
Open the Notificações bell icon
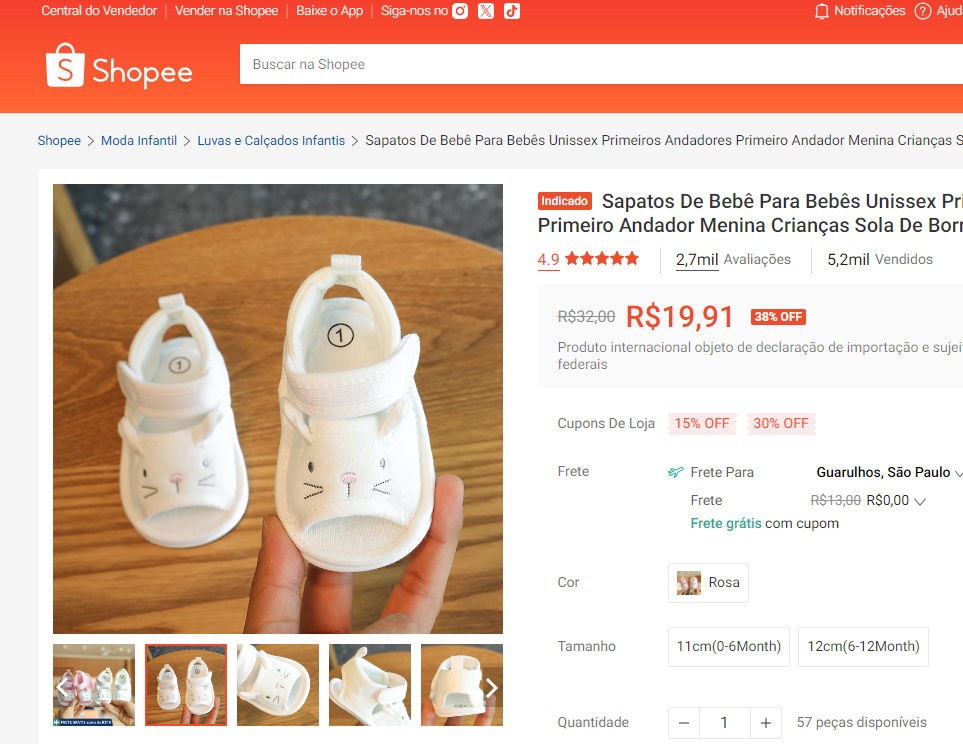tap(822, 11)
